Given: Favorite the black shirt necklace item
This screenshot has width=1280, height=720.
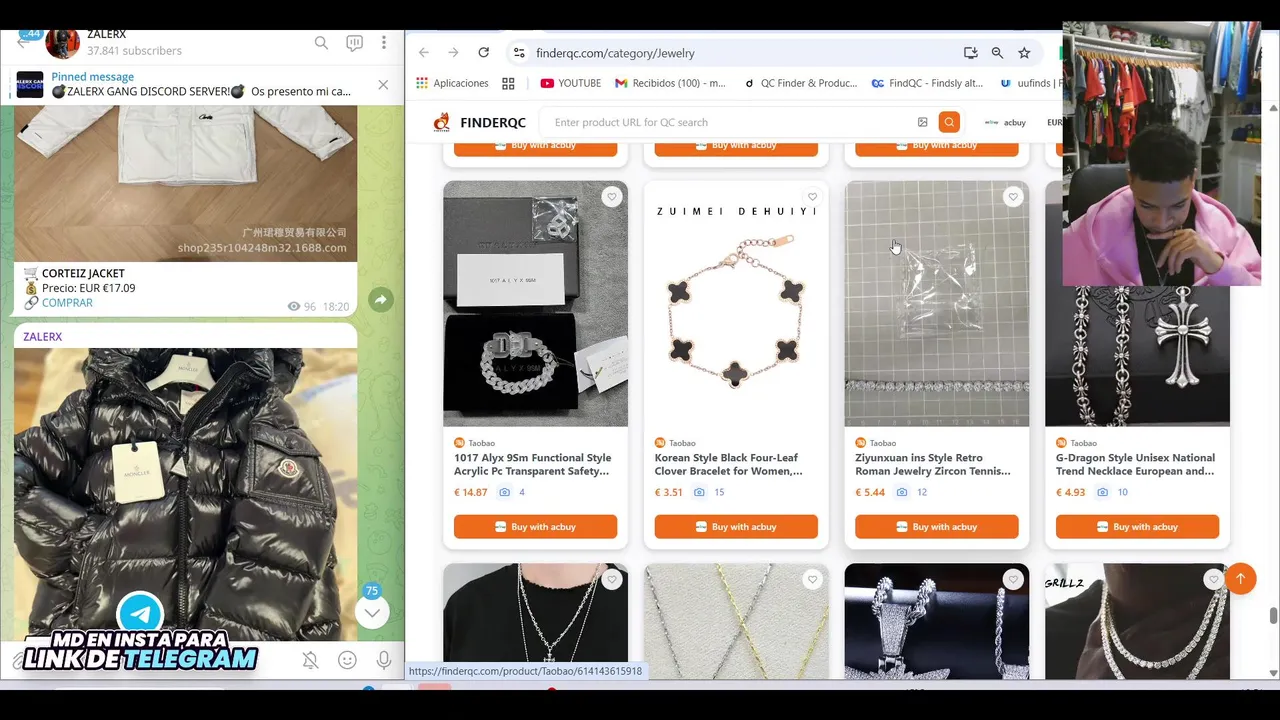Looking at the screenshot, I should pyautogui.click(x=611, y=579).
